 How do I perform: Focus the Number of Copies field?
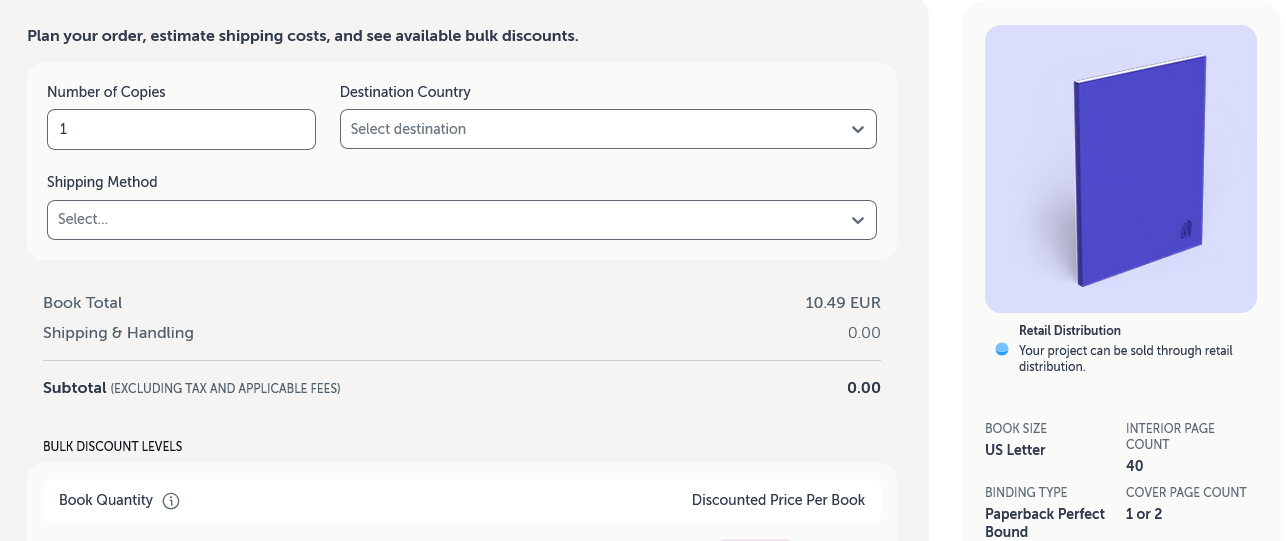coord(181,130)
